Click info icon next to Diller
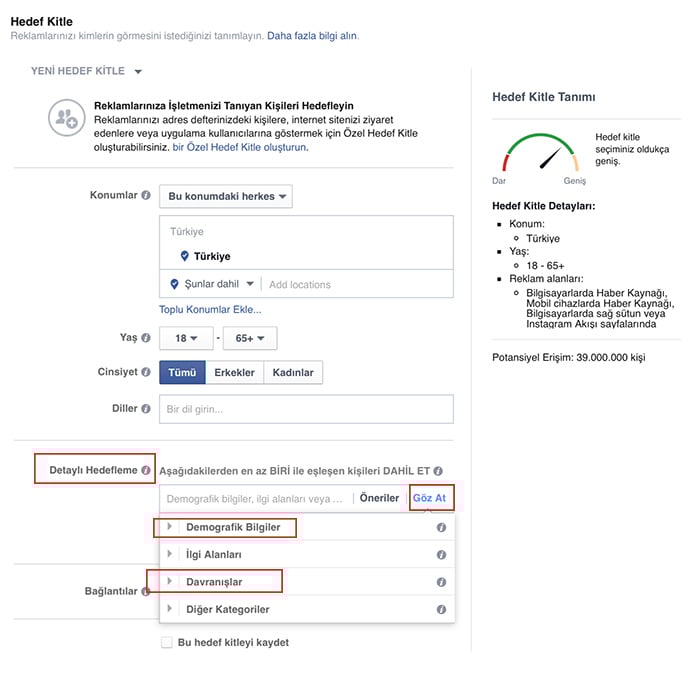This screenshot has width=700, height=679. 146,408
